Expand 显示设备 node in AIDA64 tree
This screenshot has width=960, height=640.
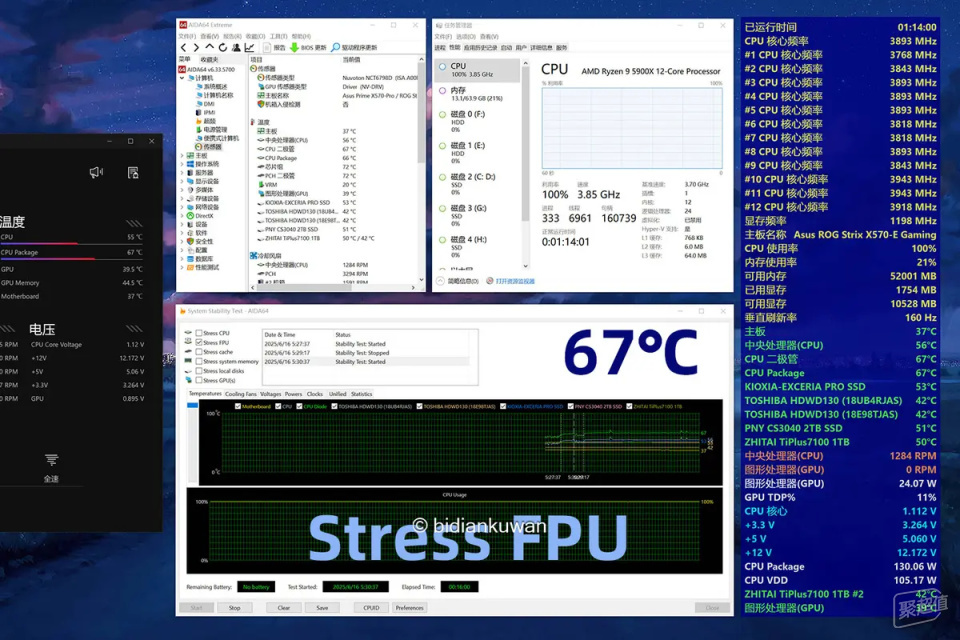click(182, 181)
